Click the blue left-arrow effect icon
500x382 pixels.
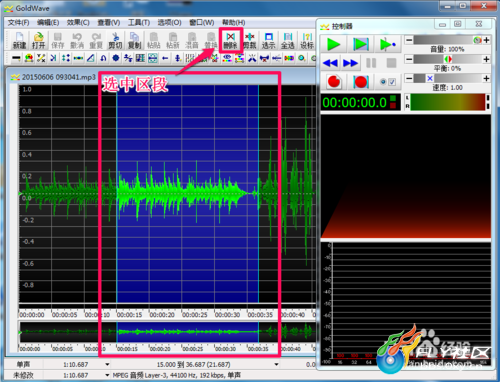coord(165,58)
